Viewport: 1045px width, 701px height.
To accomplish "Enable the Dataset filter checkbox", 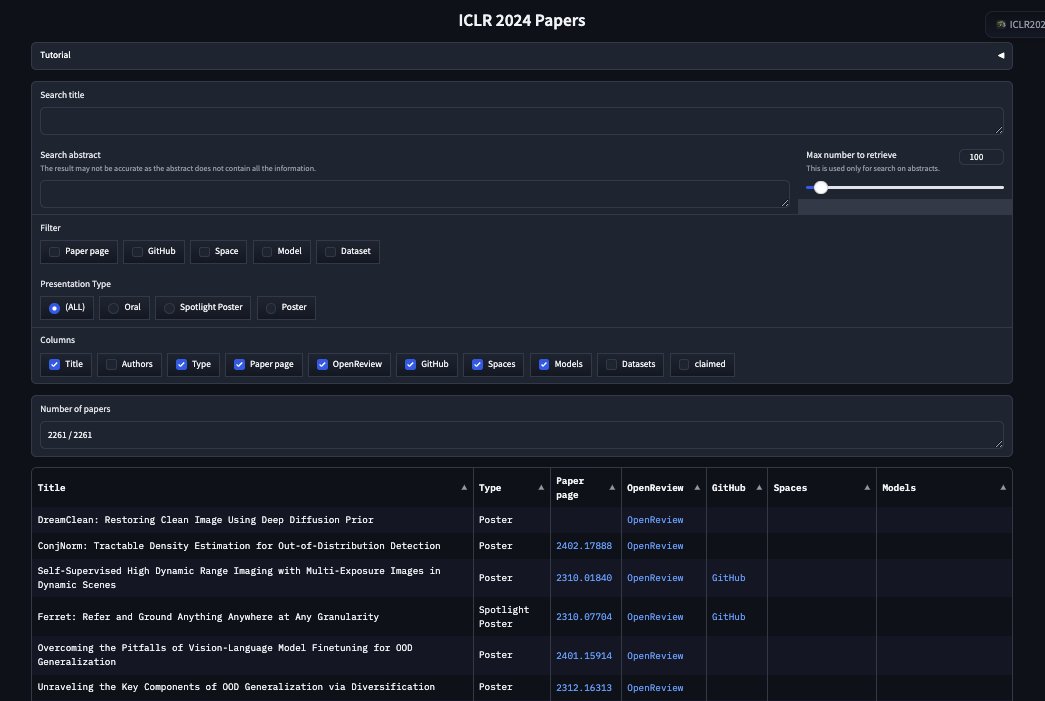I will click(331, 252).
